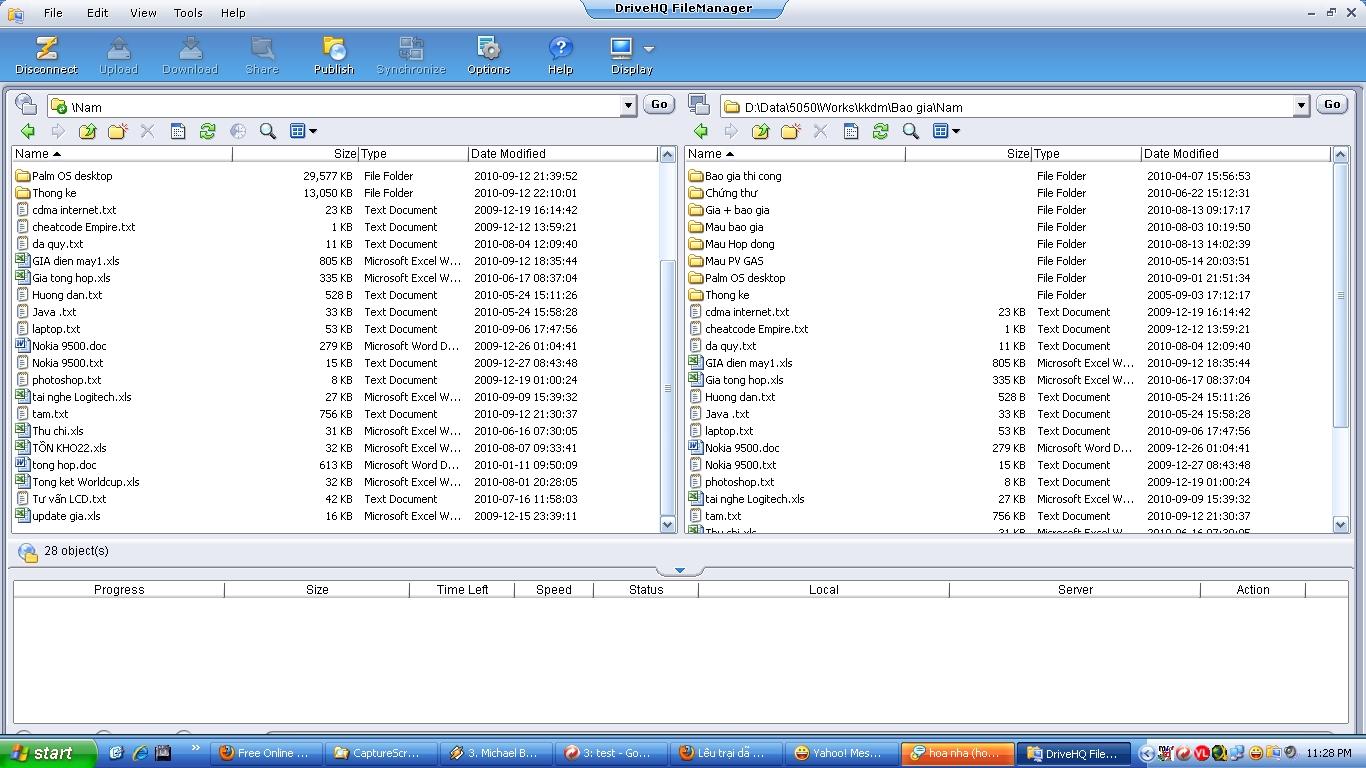This screenshot has height=768, width=1366.
Task: Expand the local path dropdown
Action: coord(1301,106)
